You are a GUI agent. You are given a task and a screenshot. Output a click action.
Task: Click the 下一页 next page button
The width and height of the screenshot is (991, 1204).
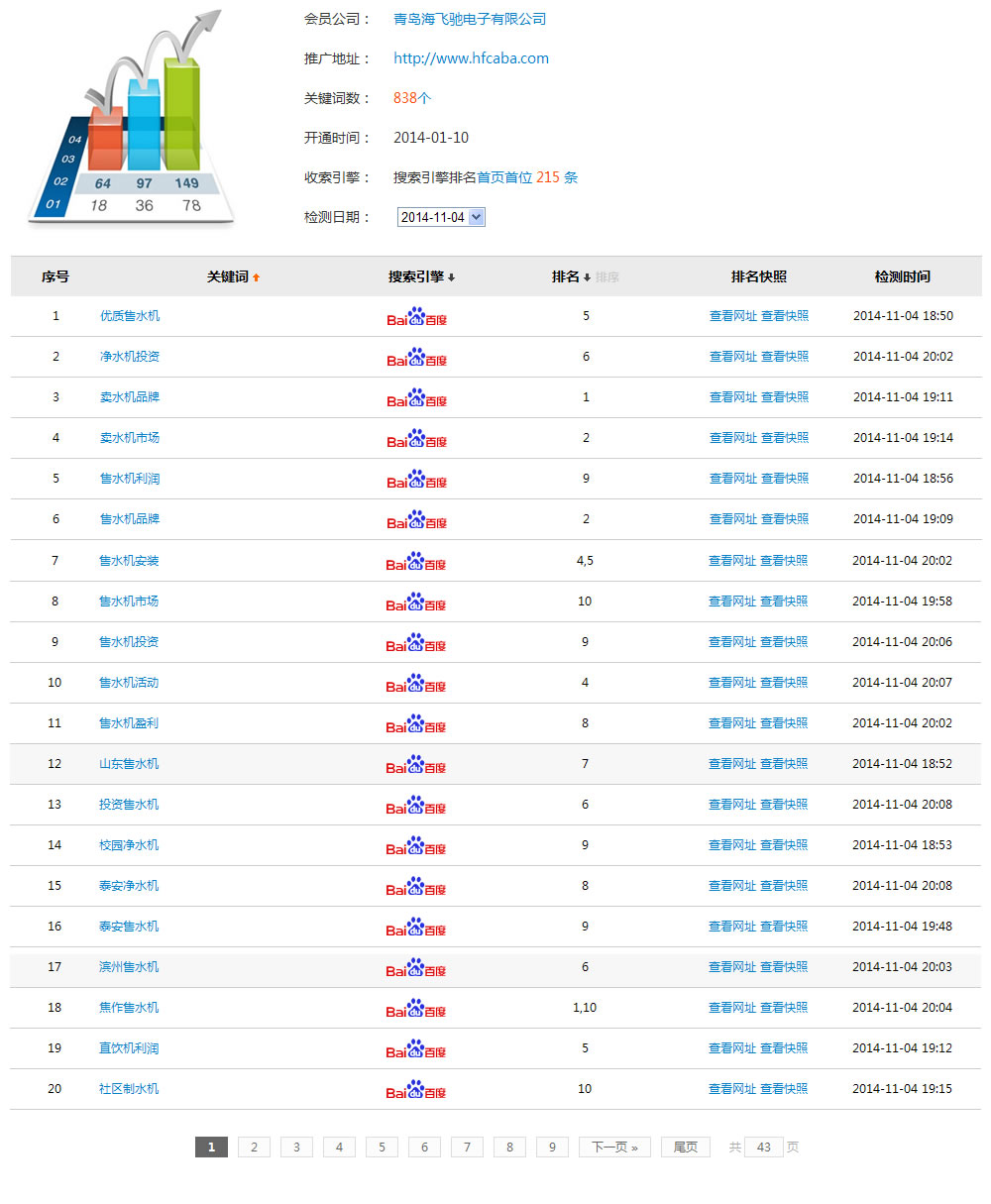click(x=614, y=1148)
